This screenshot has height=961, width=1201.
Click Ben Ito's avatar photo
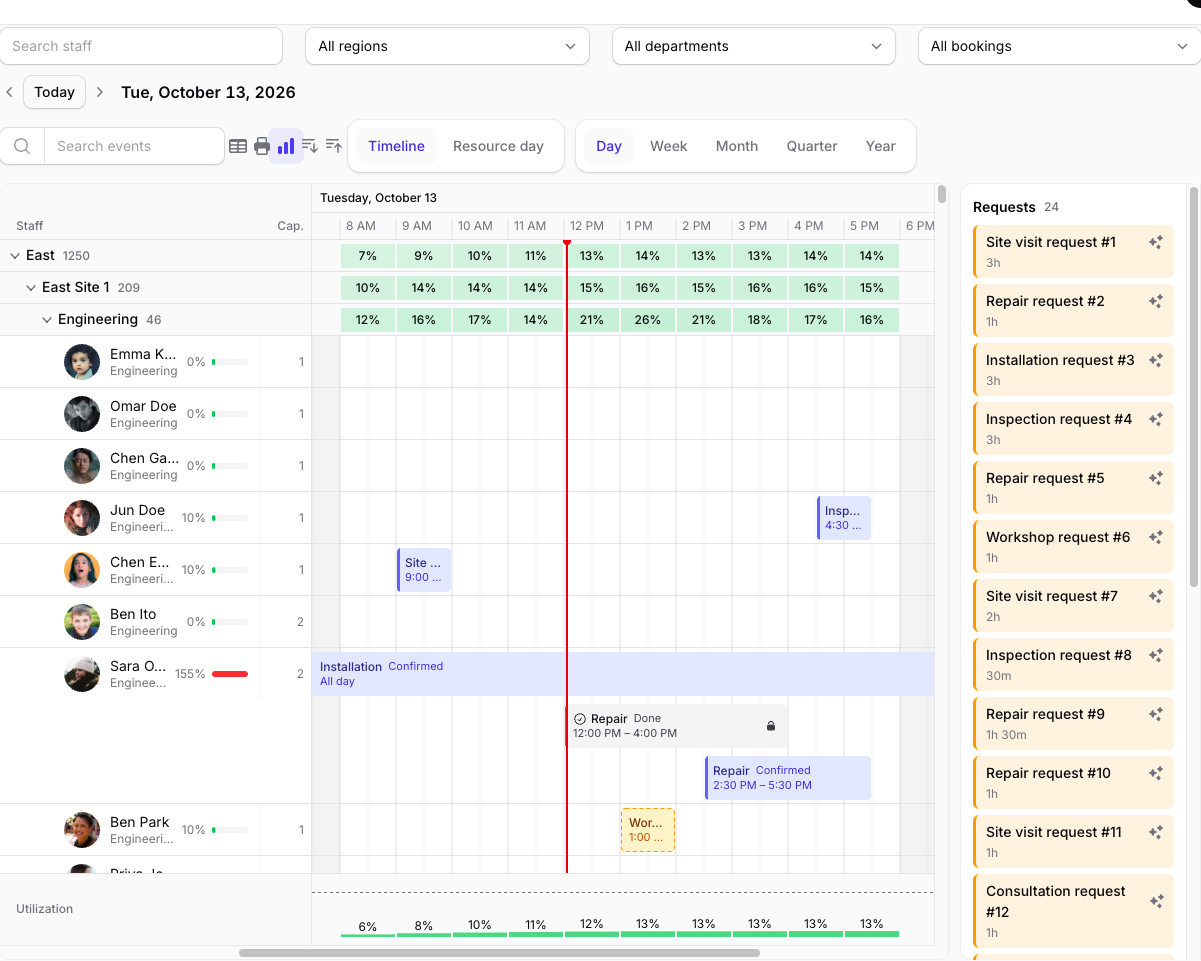coord(82,622)
